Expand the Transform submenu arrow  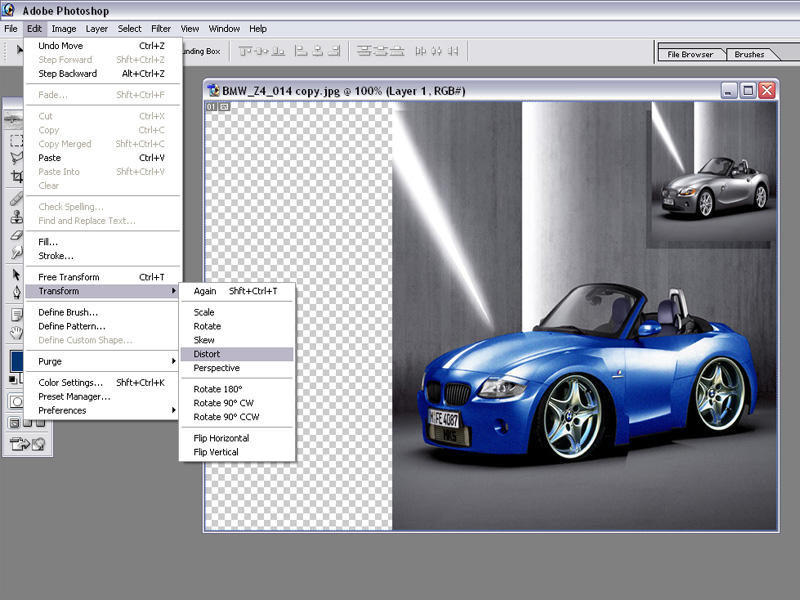click(x=173, y=291)
